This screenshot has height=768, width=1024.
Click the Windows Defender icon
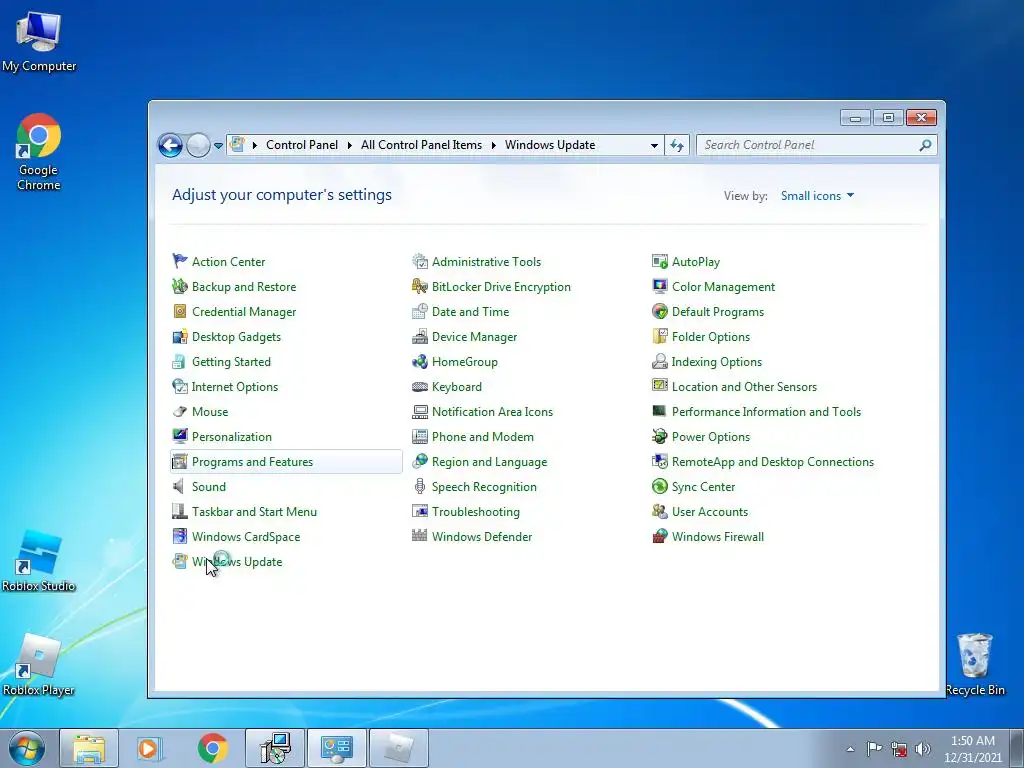[420, 536]
